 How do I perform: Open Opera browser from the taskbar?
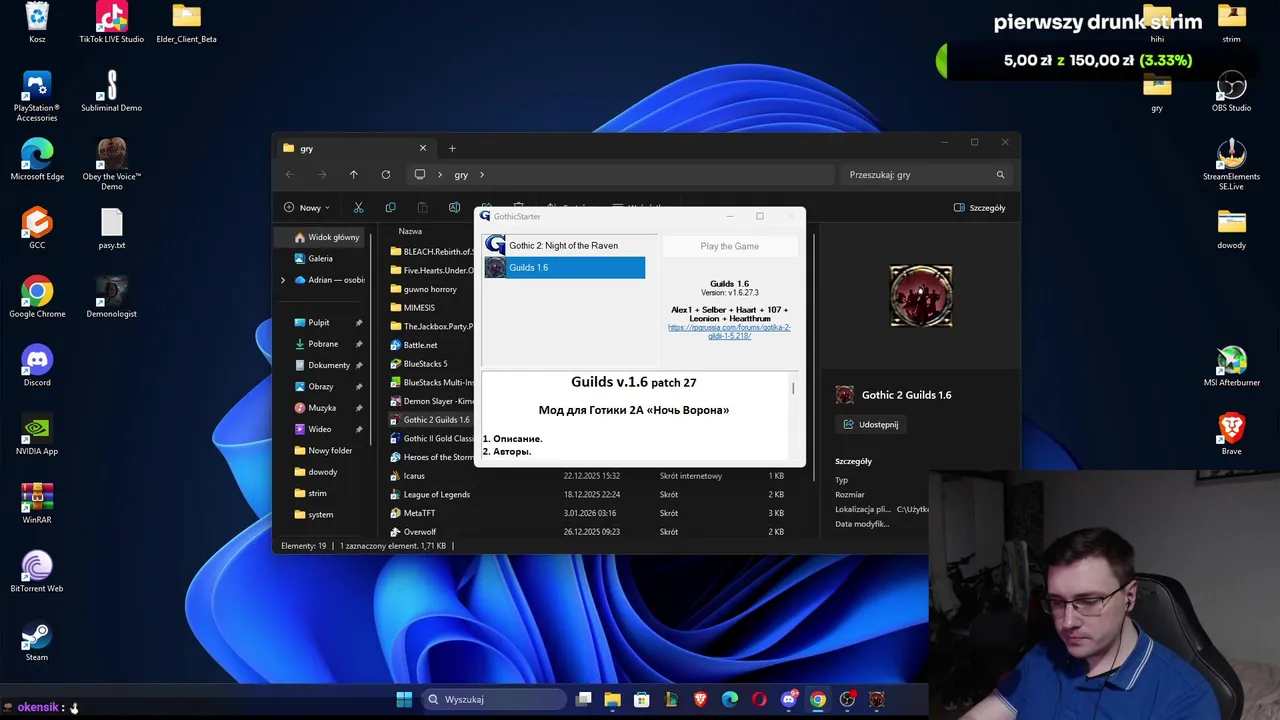759,699
